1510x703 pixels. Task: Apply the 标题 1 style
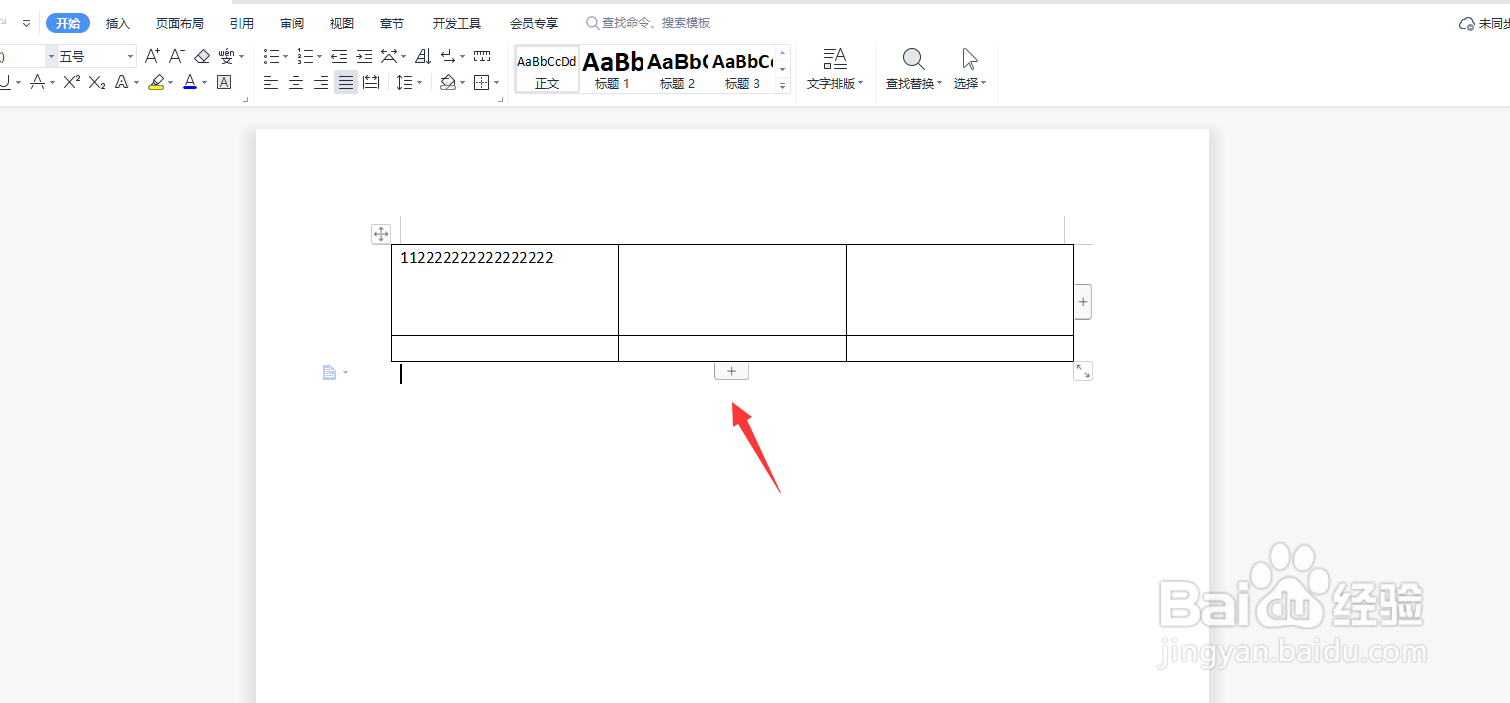tap(612, 69)
